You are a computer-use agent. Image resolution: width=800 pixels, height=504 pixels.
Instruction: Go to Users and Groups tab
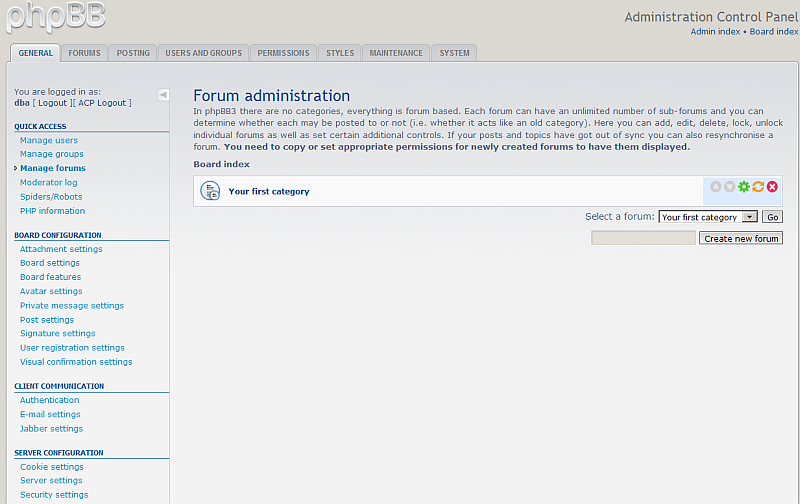point(203,53)
